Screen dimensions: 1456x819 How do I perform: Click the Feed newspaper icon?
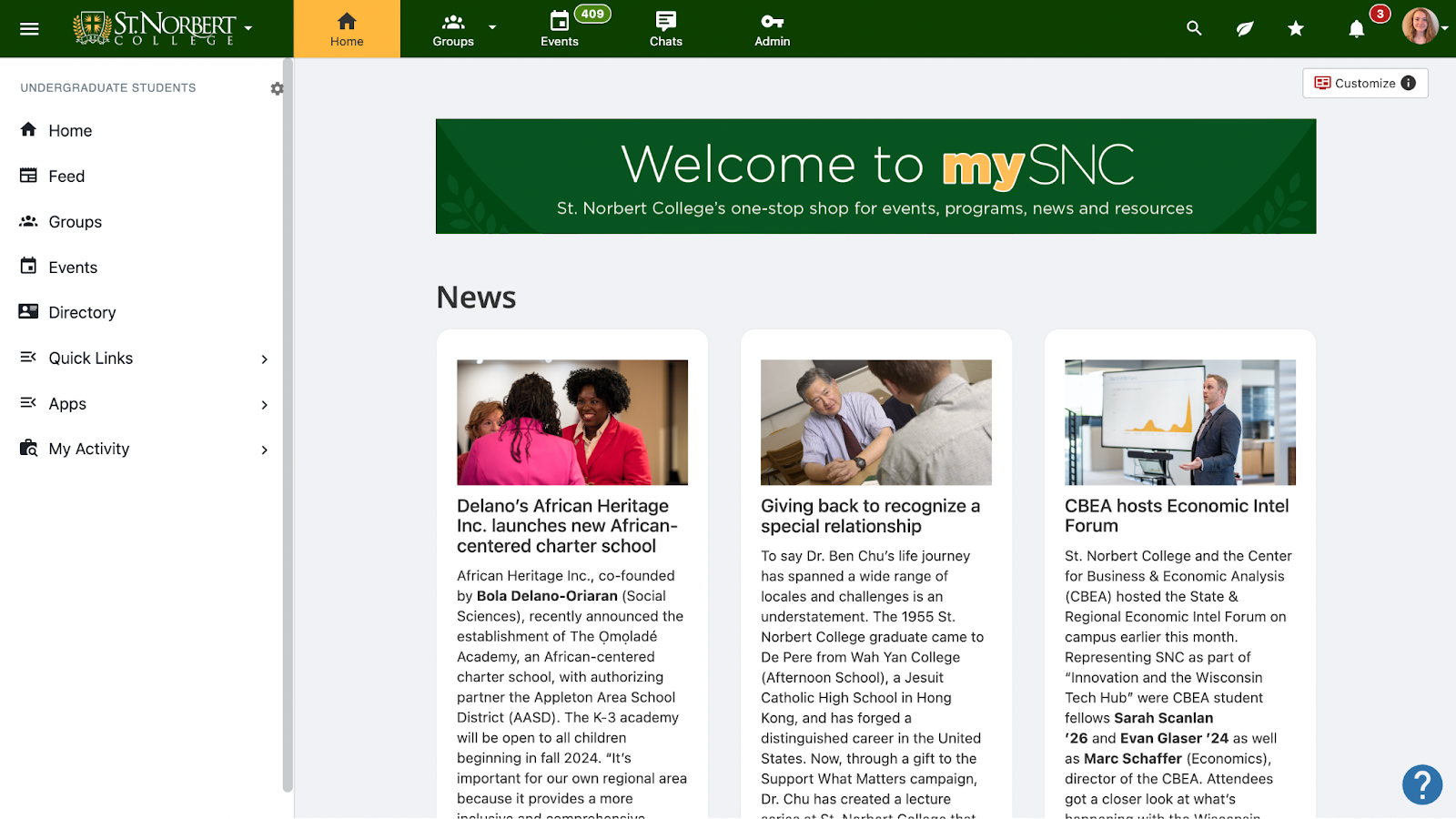(28, 175)
